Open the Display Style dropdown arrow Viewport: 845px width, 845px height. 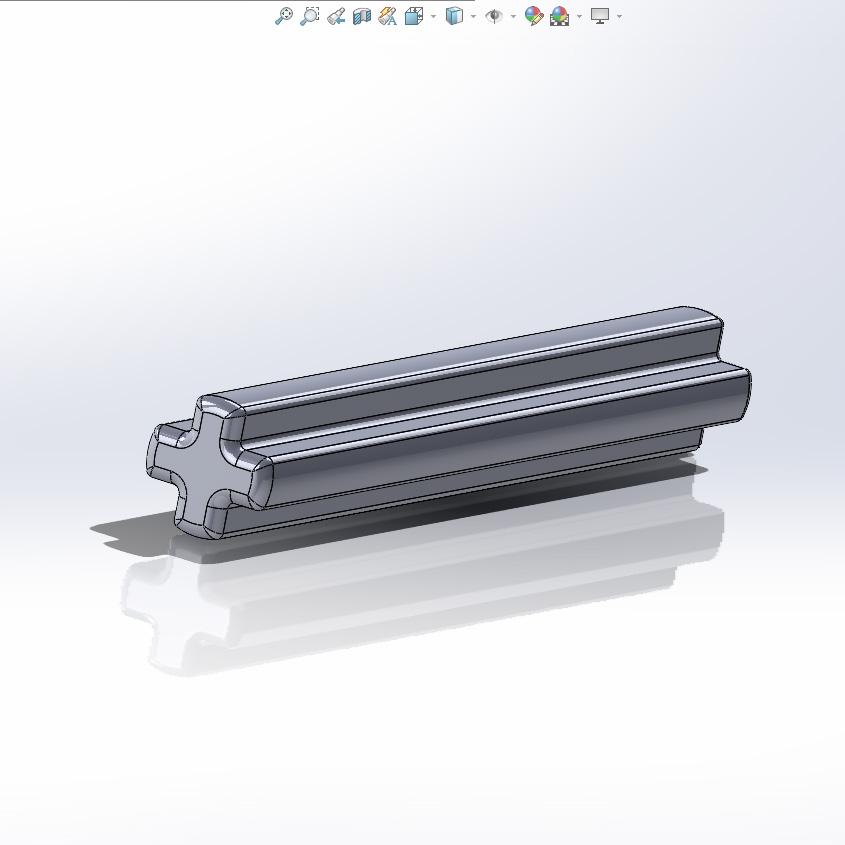point(473,16)
